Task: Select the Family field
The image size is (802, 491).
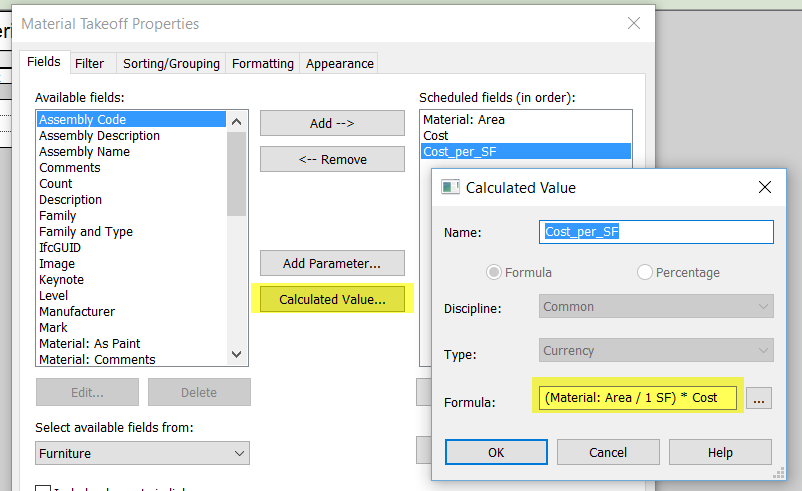Action: tap(132, 215)
